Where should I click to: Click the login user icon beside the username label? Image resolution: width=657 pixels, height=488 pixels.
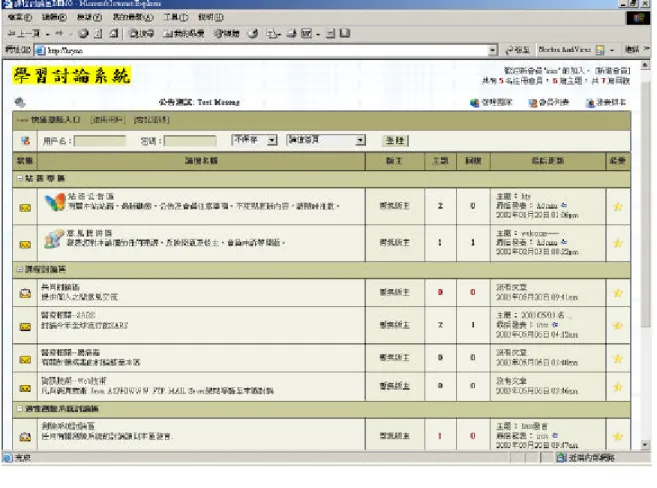click(x=26, y=141)
